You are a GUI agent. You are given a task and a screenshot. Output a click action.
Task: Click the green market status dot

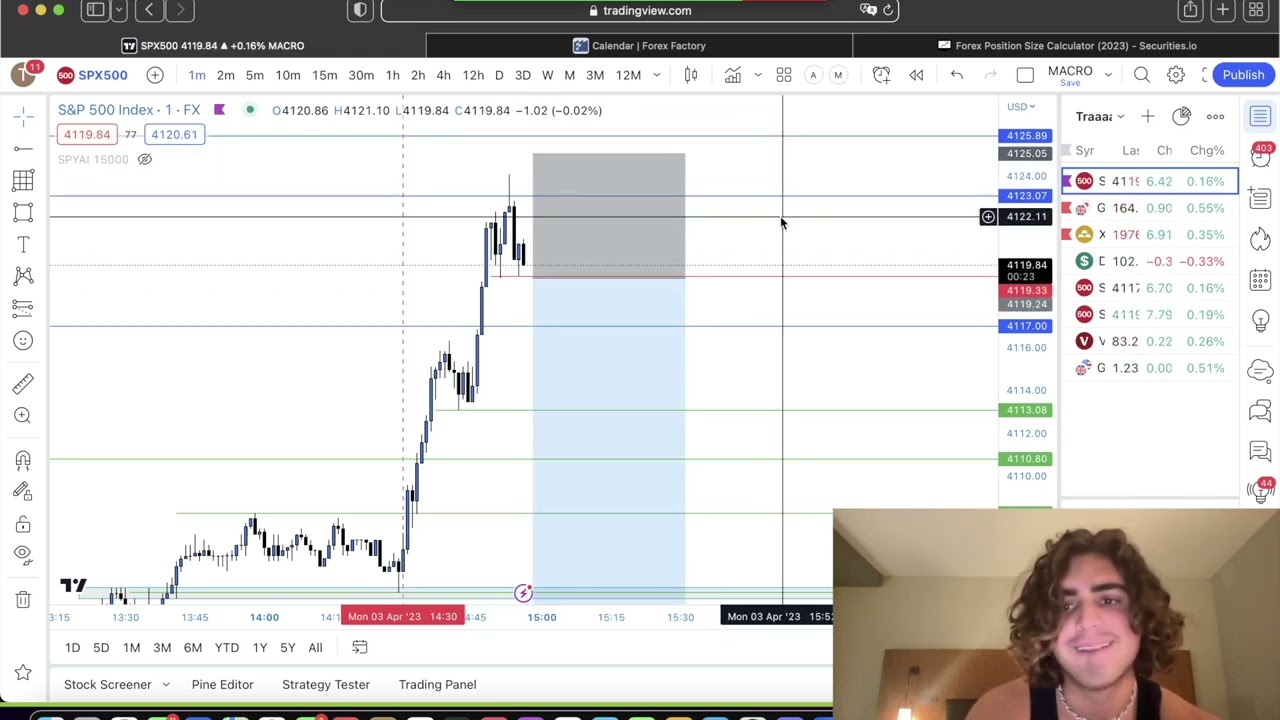(250, 110)
